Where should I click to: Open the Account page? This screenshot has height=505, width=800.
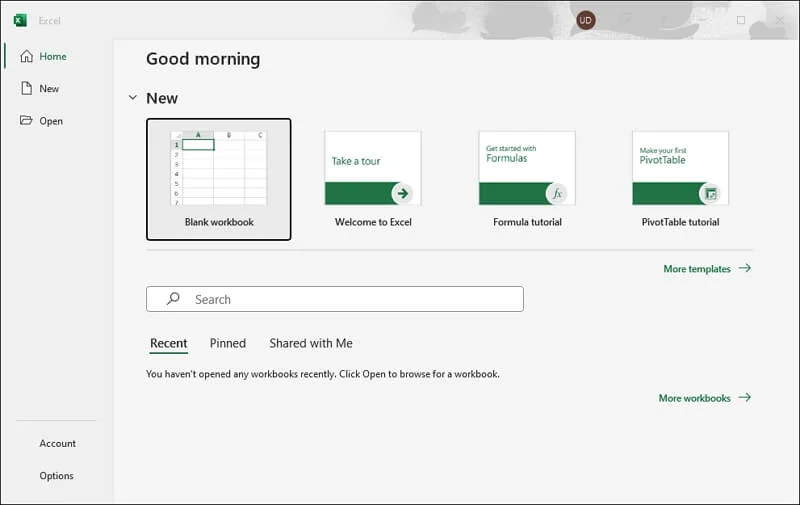point(58,443)
